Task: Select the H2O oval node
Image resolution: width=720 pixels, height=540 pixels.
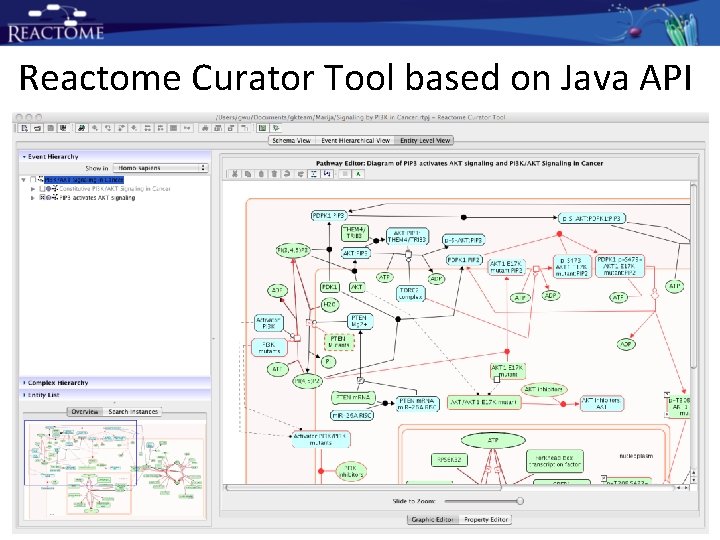Action: pos(330,304)
